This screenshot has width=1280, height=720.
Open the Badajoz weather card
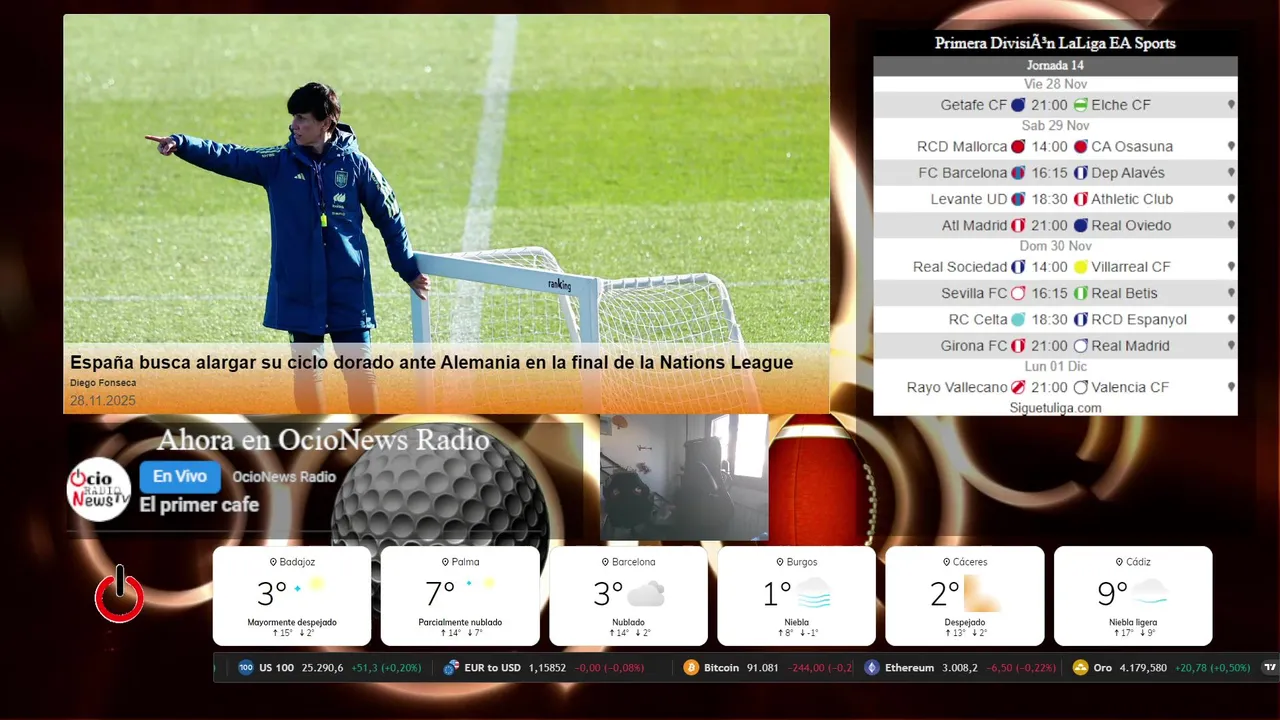(292, 596)
